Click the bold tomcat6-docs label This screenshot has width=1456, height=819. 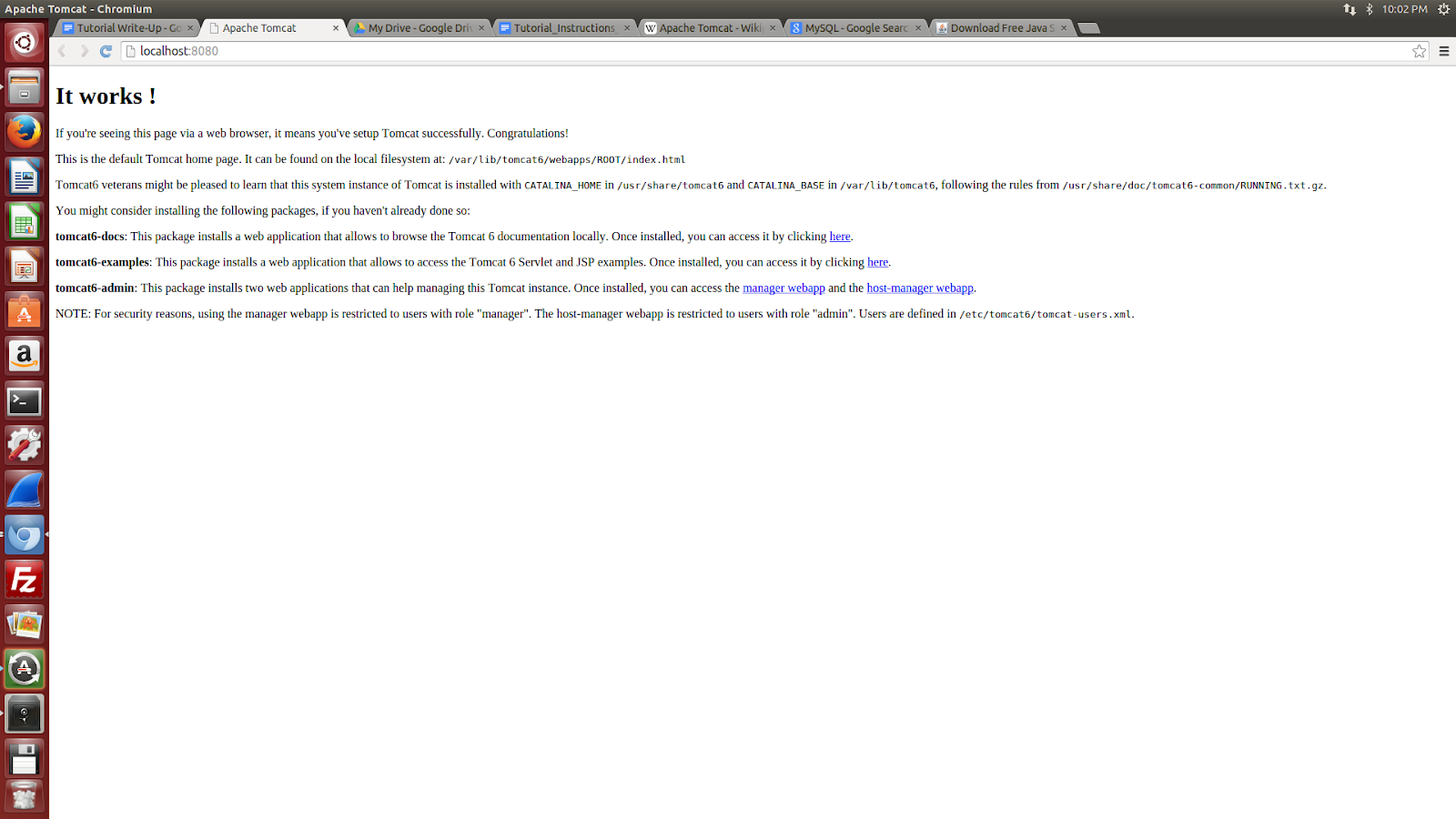[x=89, y=237]
